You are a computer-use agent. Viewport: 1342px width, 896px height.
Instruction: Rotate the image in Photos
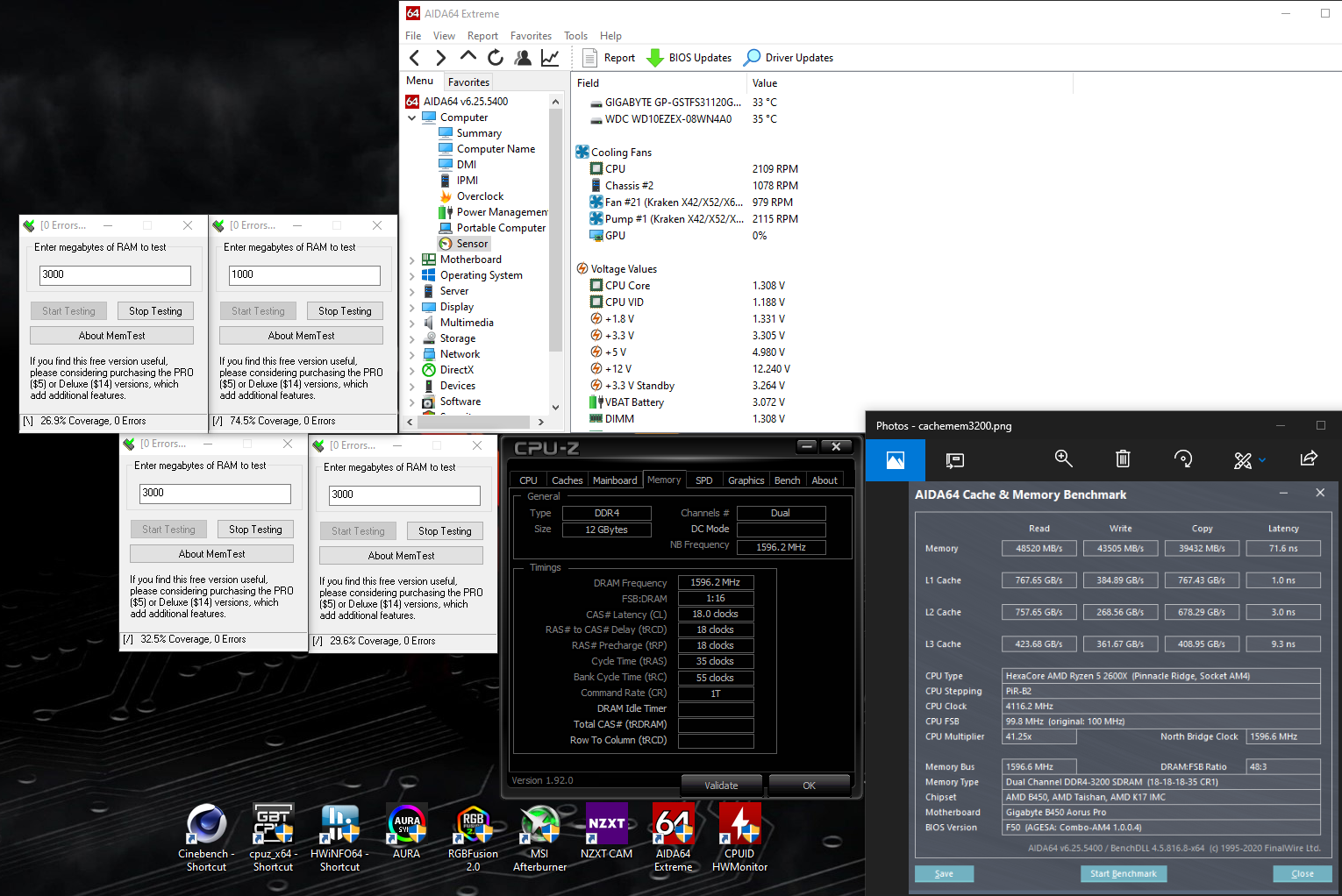coord(1183,459)
